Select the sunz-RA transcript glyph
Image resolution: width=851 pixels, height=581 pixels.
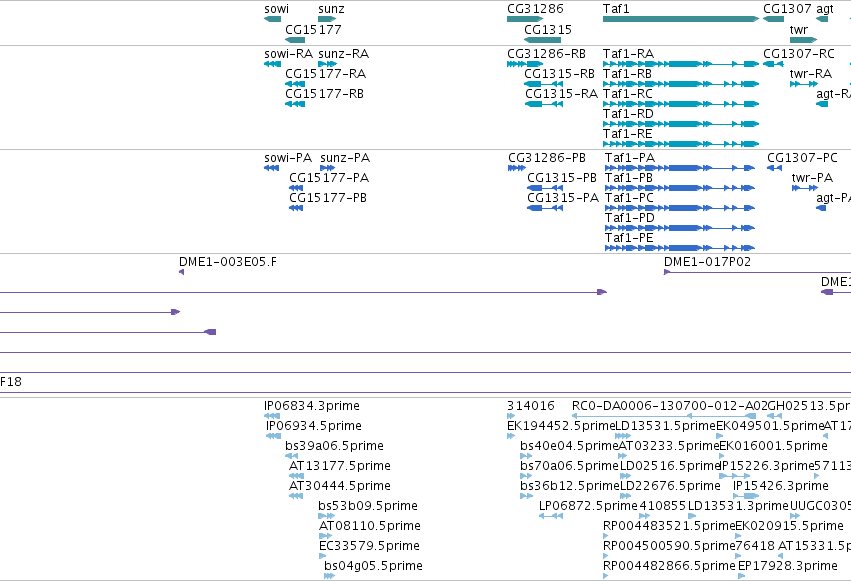[327, 64]
